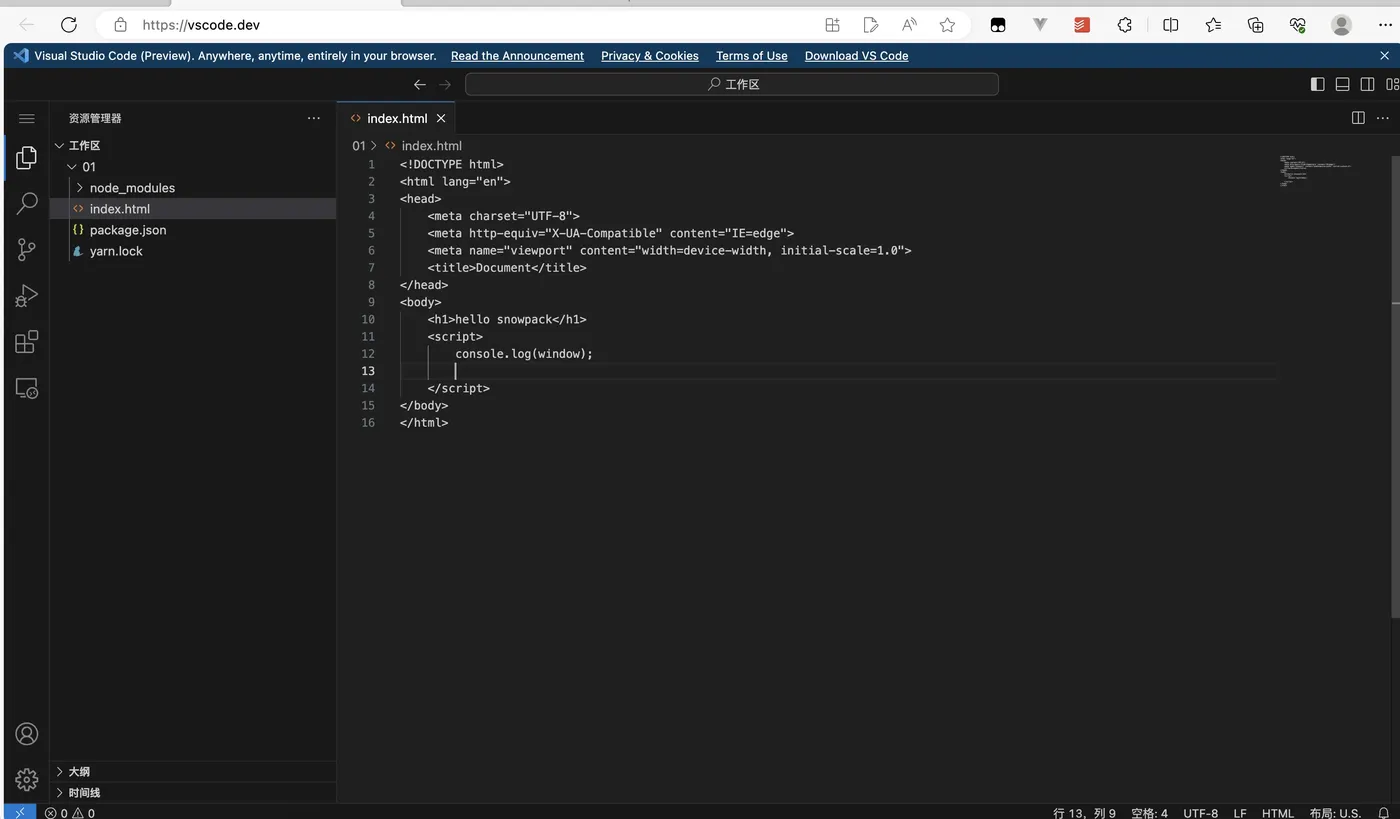Open the Manage gear settings icon
The width and height of the screenshot is (1400, 819).
(x=27, y=779)
